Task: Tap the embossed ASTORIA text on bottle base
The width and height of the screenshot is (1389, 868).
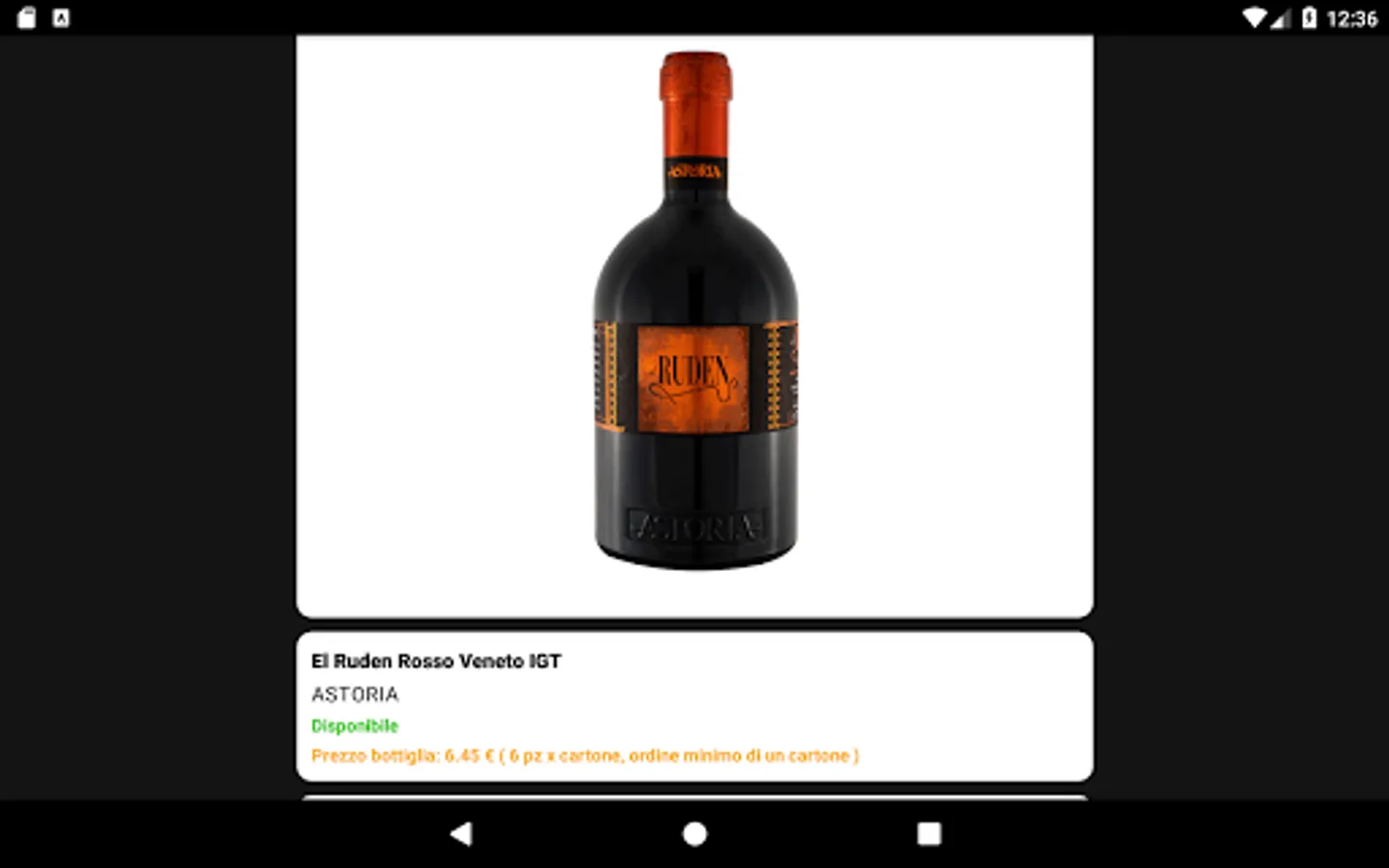Action: [695, 527]
